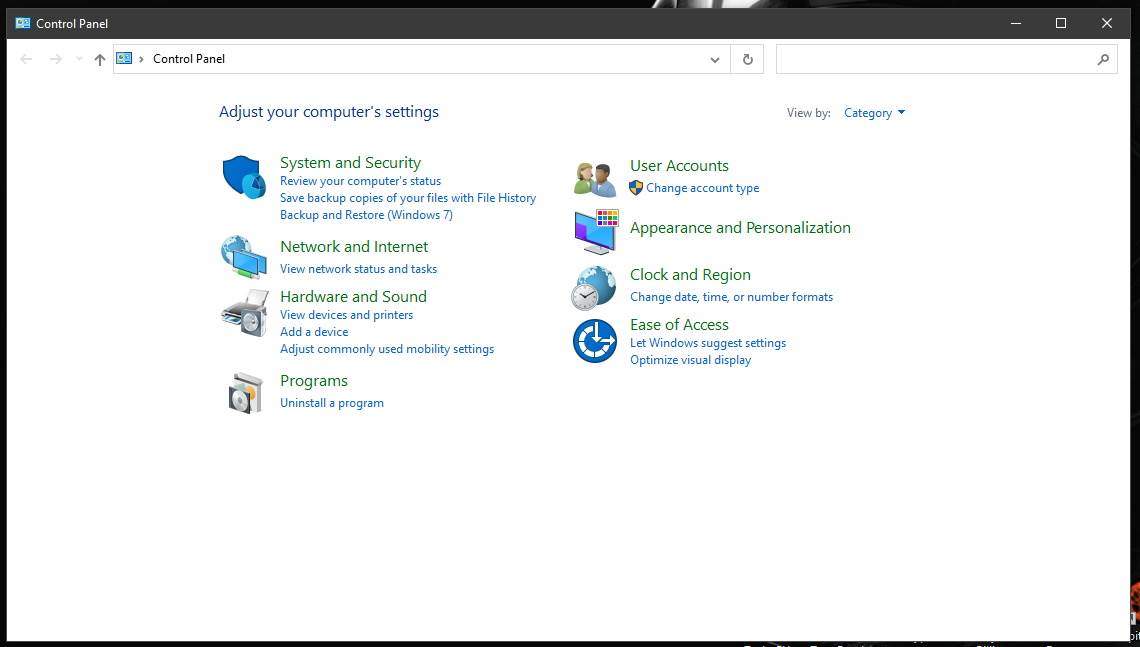Click the Programs disc box icon
This screenshot has width=1140, height=647.
pyautogui.click(x=244, y=392)
